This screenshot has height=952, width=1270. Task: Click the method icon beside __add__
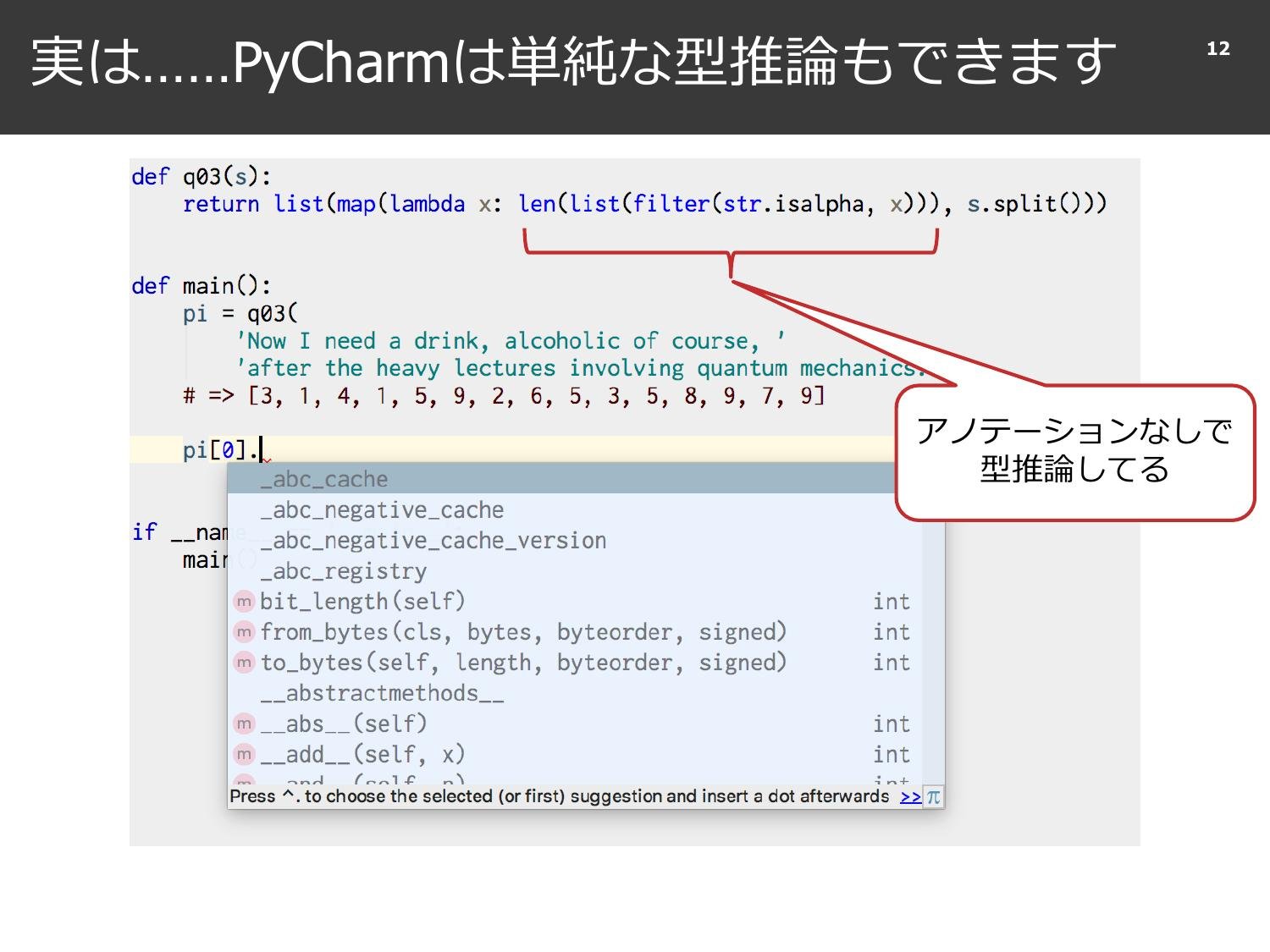243,754
